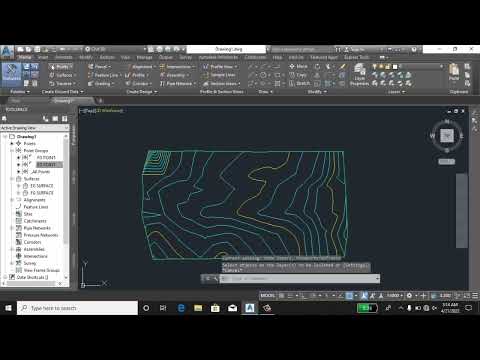Select Pipe Networks node in Prospector tree
This screenshot has width=480, height=360.
click(x=37, y=228)
